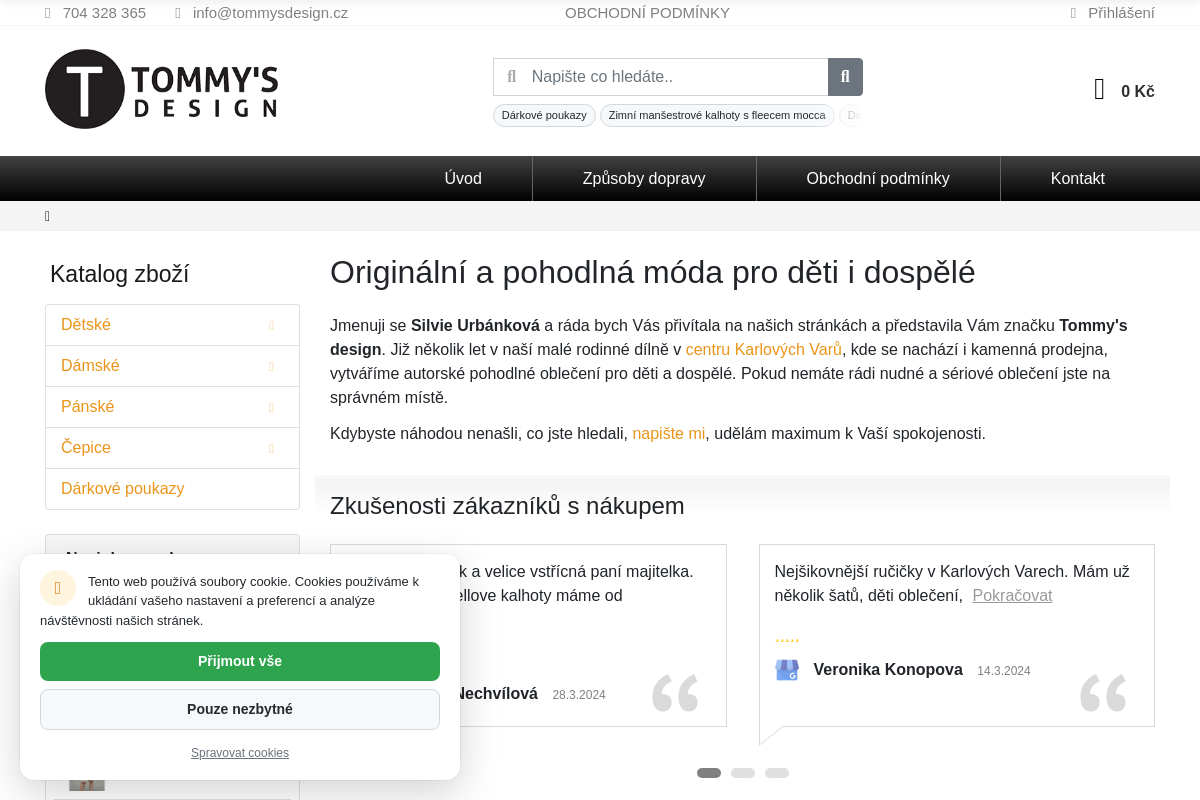Open the Spravovat cookies link
Viewport: 1200px width, 800px height.
(x=240, y=752)
